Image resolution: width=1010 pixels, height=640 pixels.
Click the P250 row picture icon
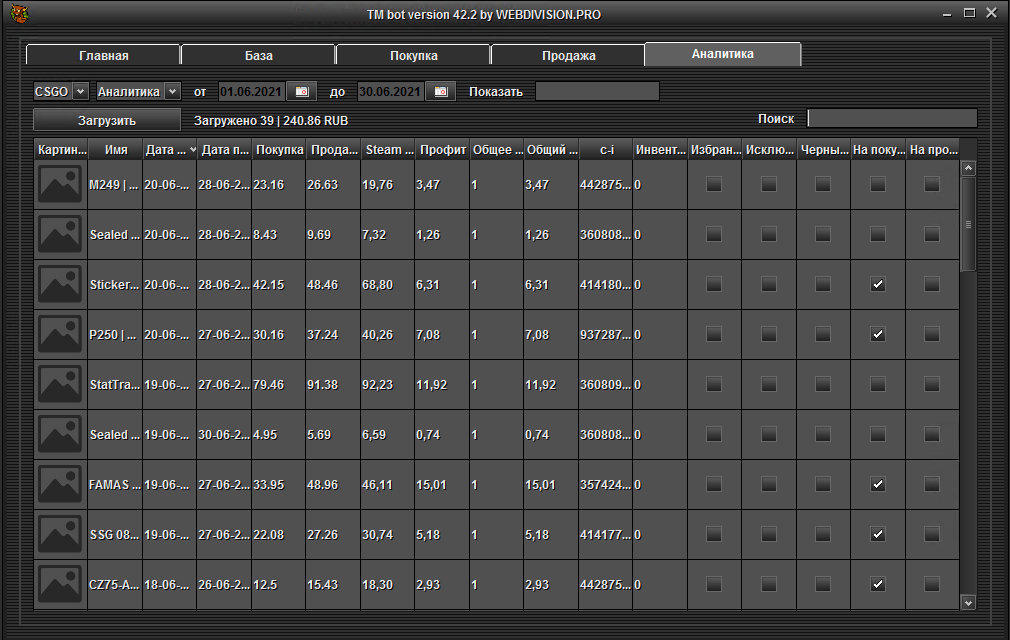coord(60,335)
